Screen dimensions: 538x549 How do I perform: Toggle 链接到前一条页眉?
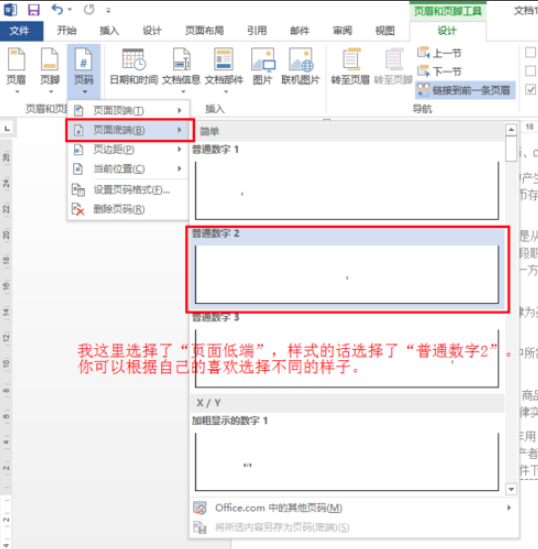click(x=465, y=91)
